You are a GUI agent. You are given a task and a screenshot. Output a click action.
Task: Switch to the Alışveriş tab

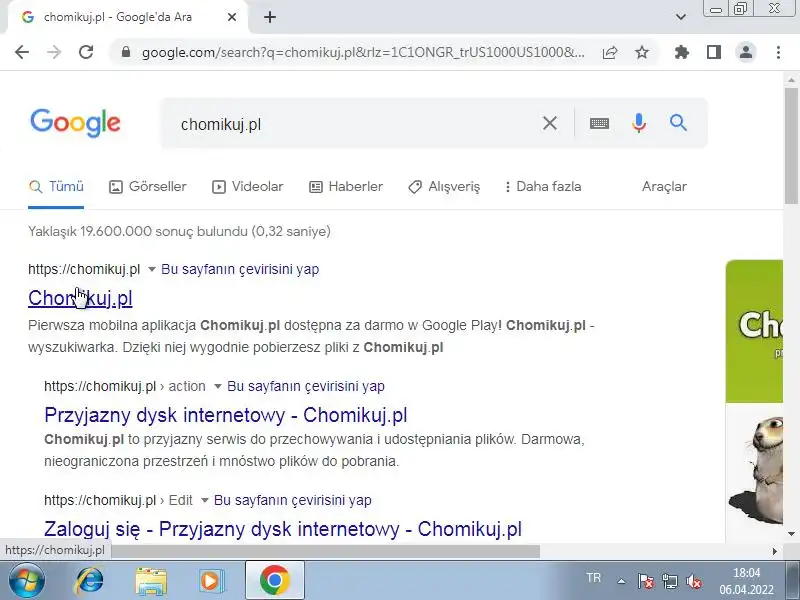[x=444, y=187]
